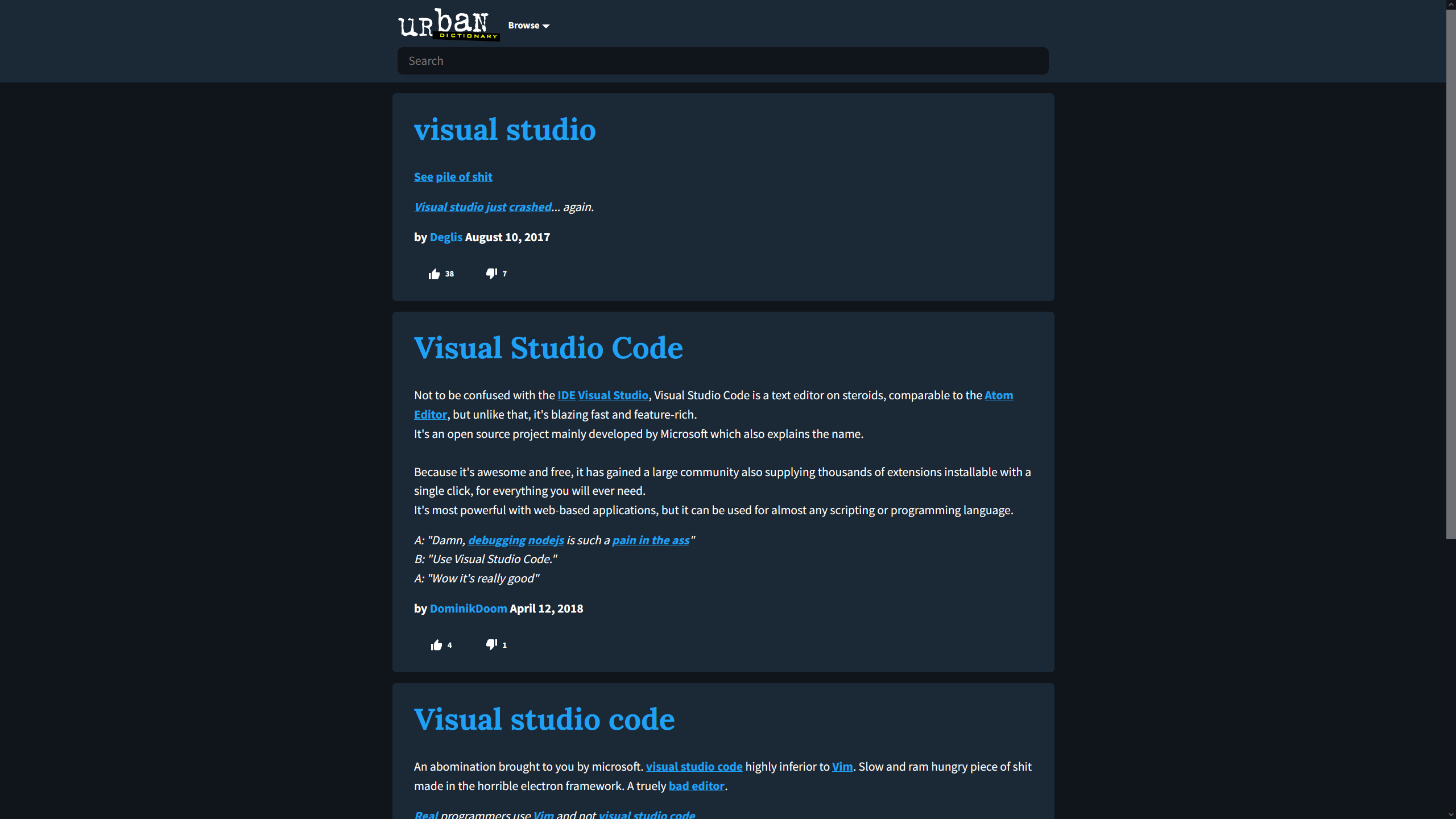This screenshot has height=819, width=1456.
Task: Open author Deglis profile link
Action: tap(446, 237)
